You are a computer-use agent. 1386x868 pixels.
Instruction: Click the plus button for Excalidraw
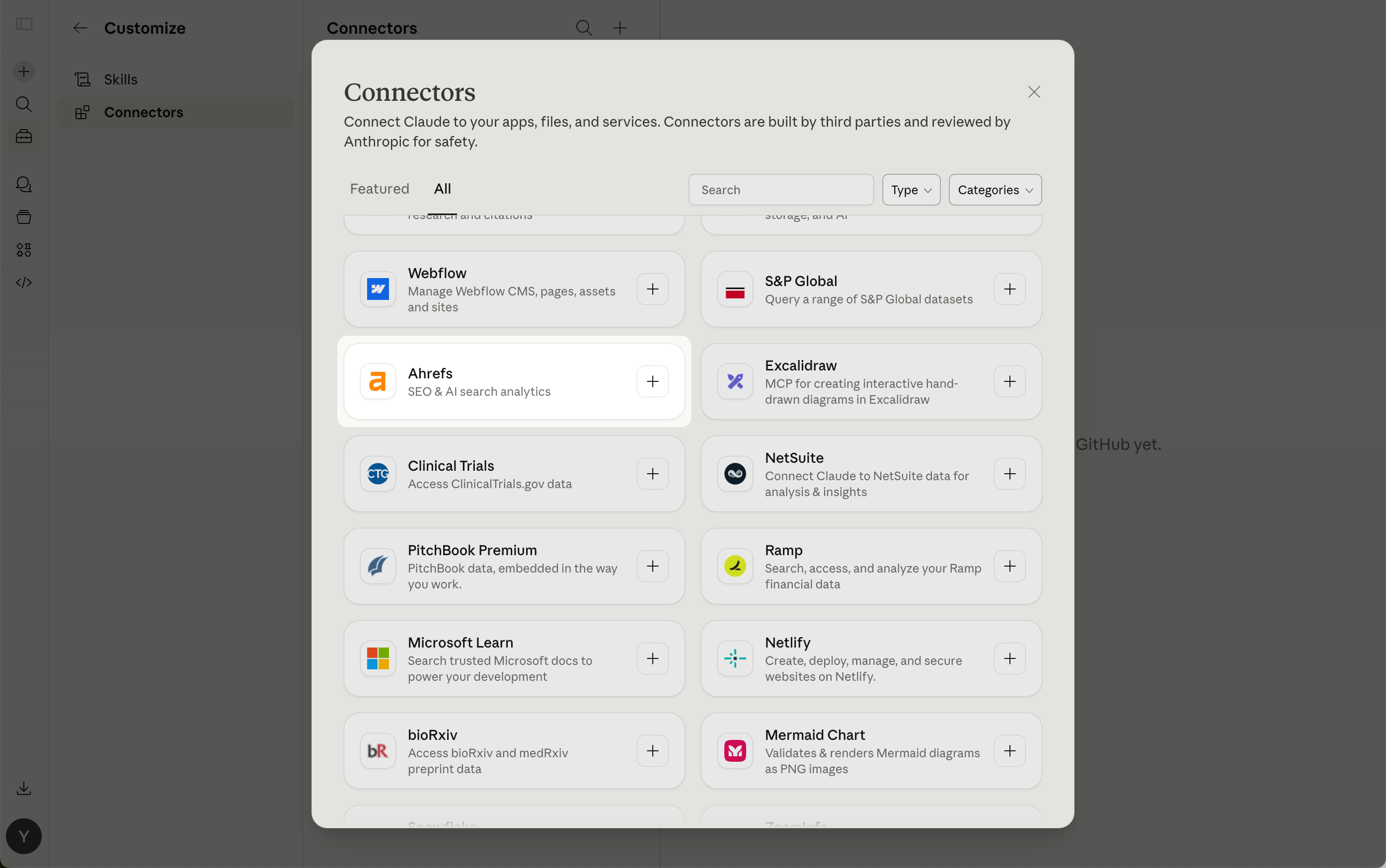click(x=1009, y=381)
